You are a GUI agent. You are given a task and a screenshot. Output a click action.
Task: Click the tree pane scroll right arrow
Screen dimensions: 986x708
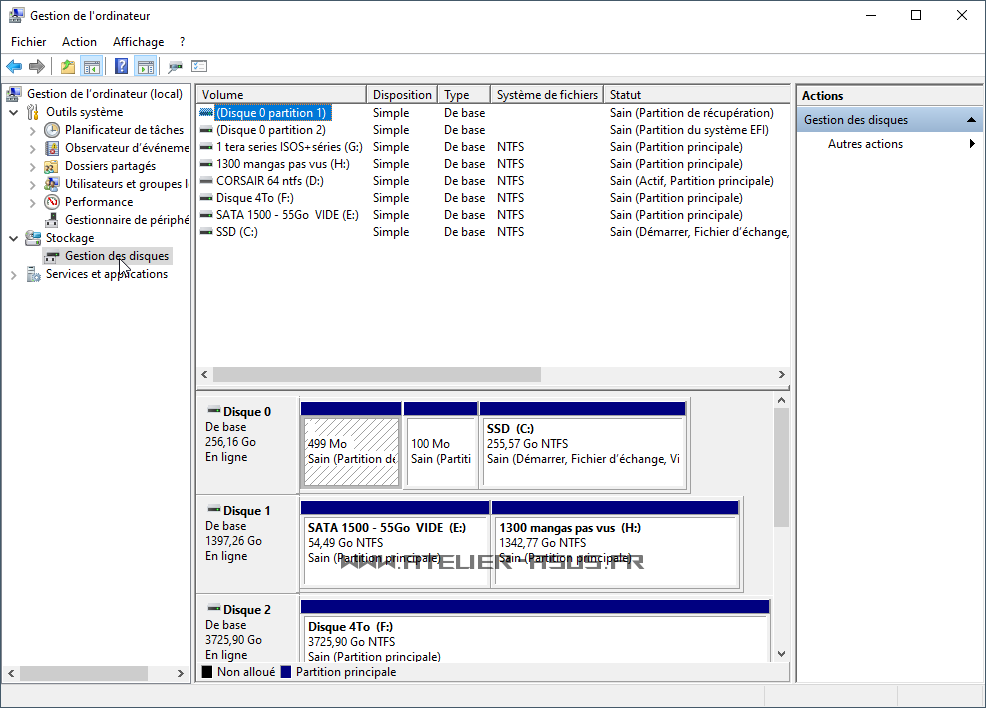pyautogui.click(x=180, y=673)
